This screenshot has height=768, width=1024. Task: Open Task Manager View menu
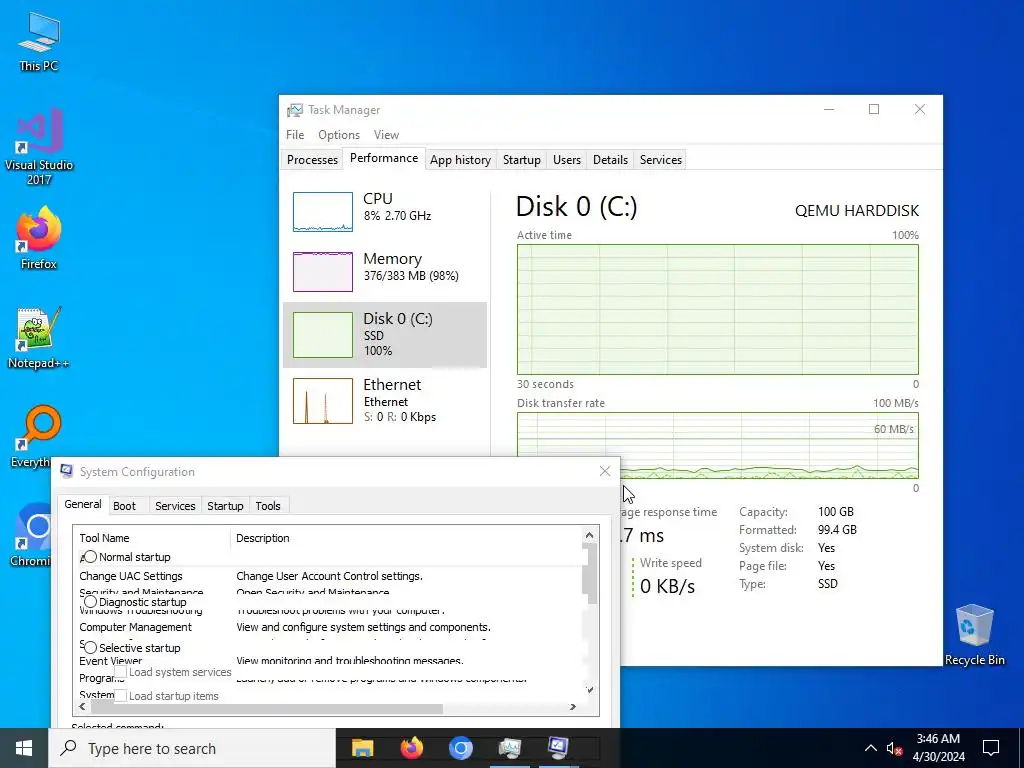point(387,135)
